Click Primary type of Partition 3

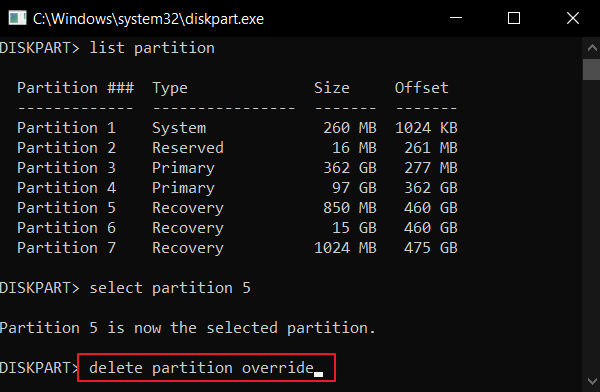(x=183, y=168)
